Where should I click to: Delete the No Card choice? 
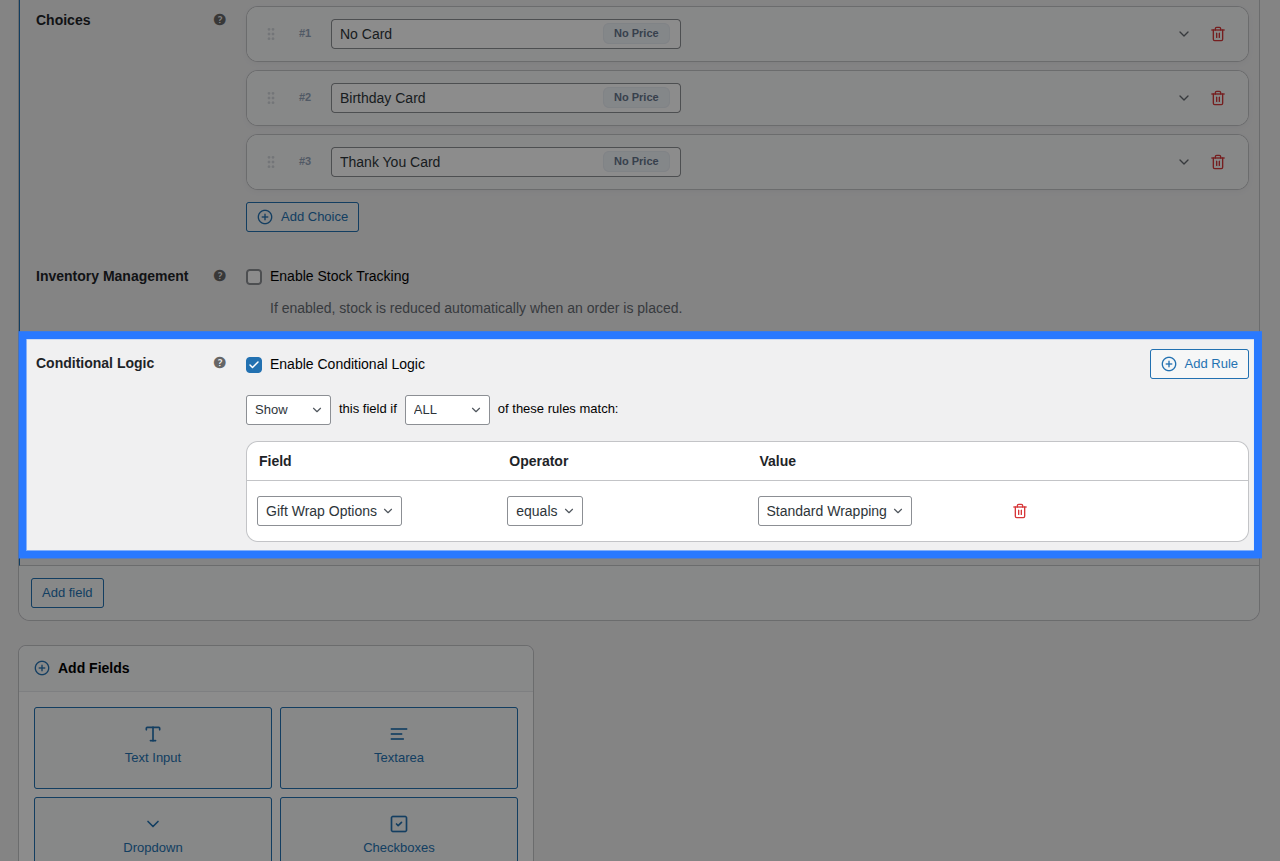(1218, 34)
